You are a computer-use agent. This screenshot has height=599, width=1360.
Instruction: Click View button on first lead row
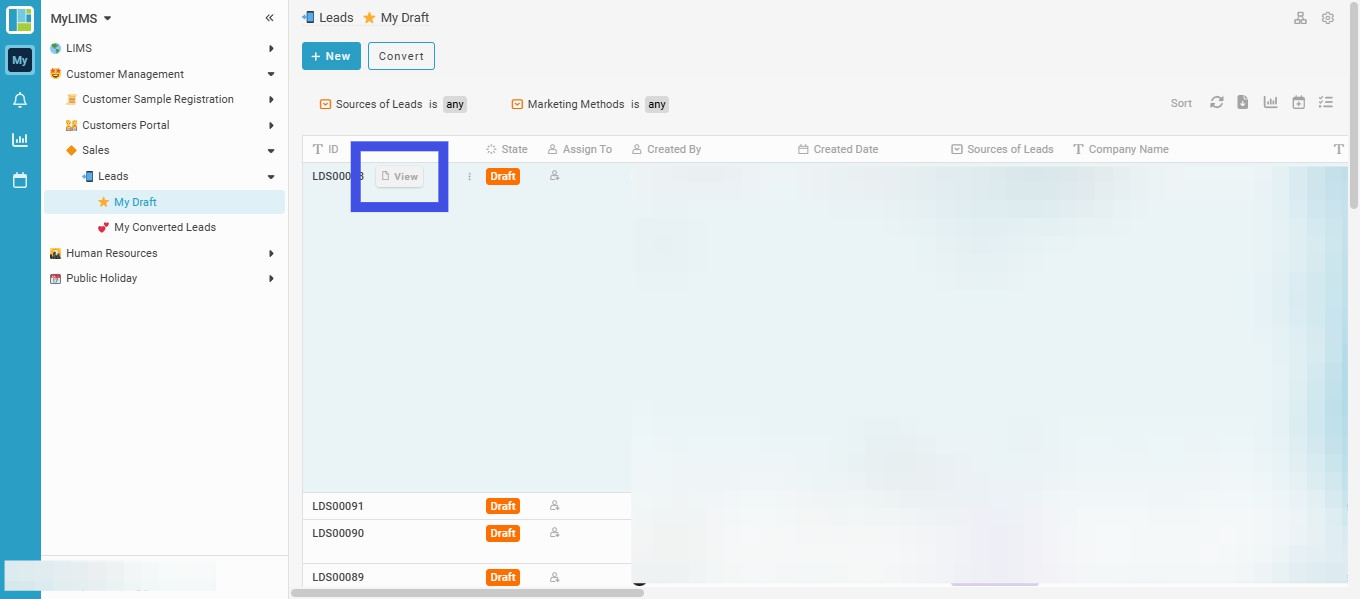coord(400,176)
